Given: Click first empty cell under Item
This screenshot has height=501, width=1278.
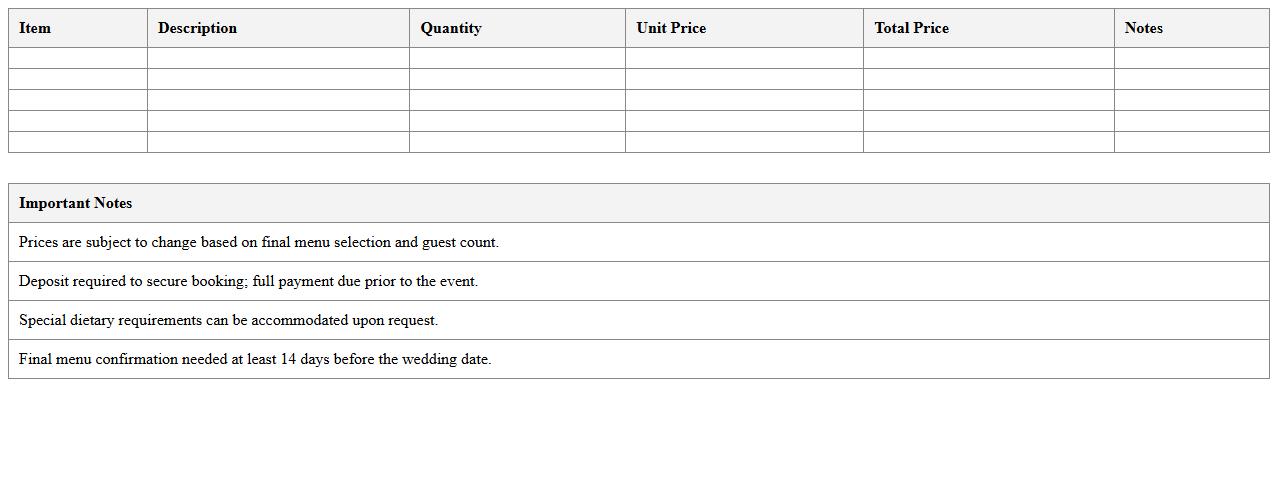Looking at the screenshot, I should point(78,58).
